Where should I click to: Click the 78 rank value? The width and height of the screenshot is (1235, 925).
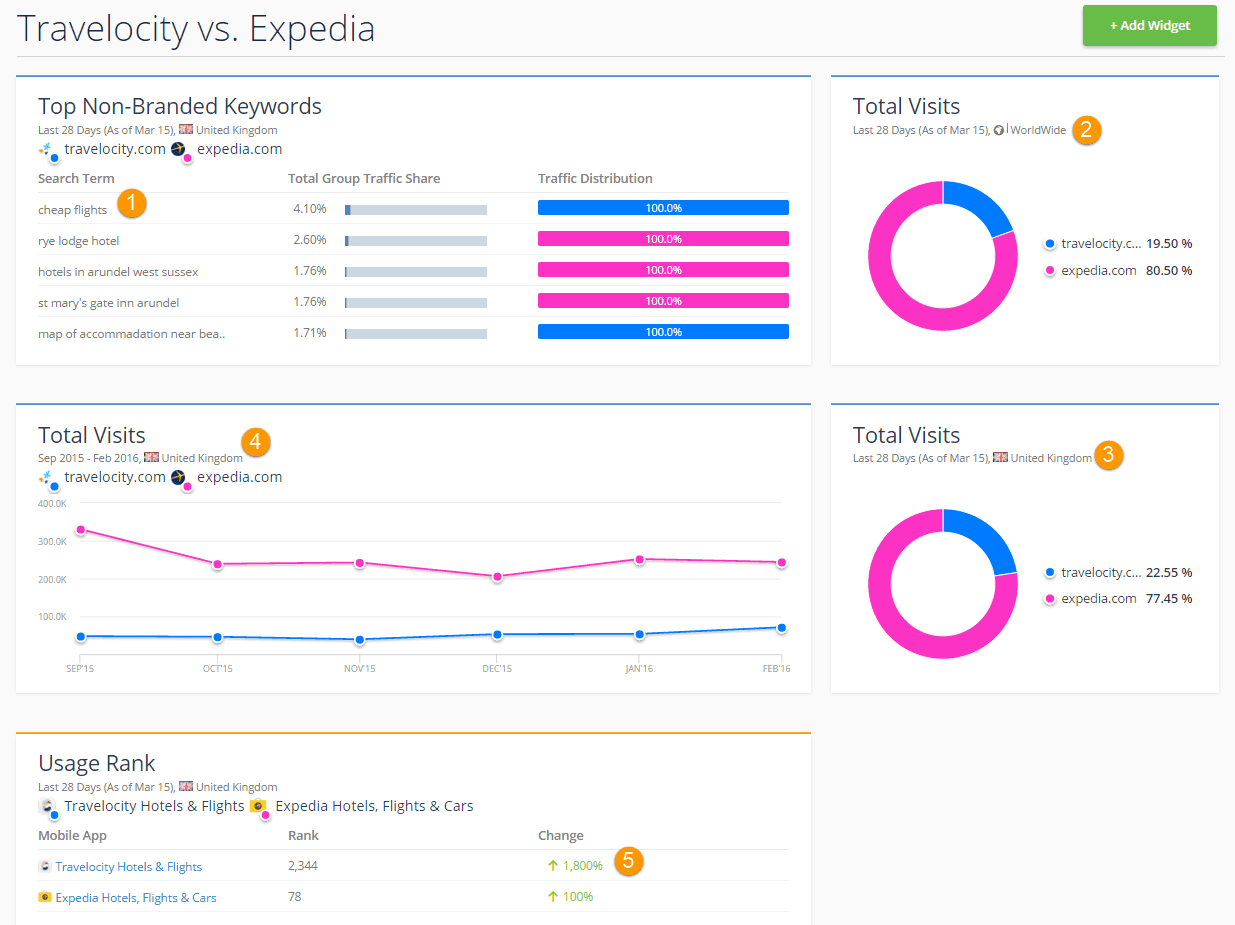295,897
